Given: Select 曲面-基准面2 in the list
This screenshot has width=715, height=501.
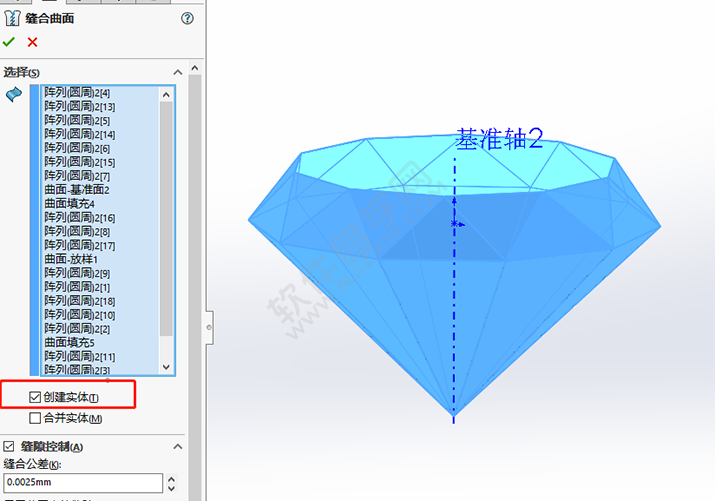Looking at the screenshot, I should pos(77,190).
